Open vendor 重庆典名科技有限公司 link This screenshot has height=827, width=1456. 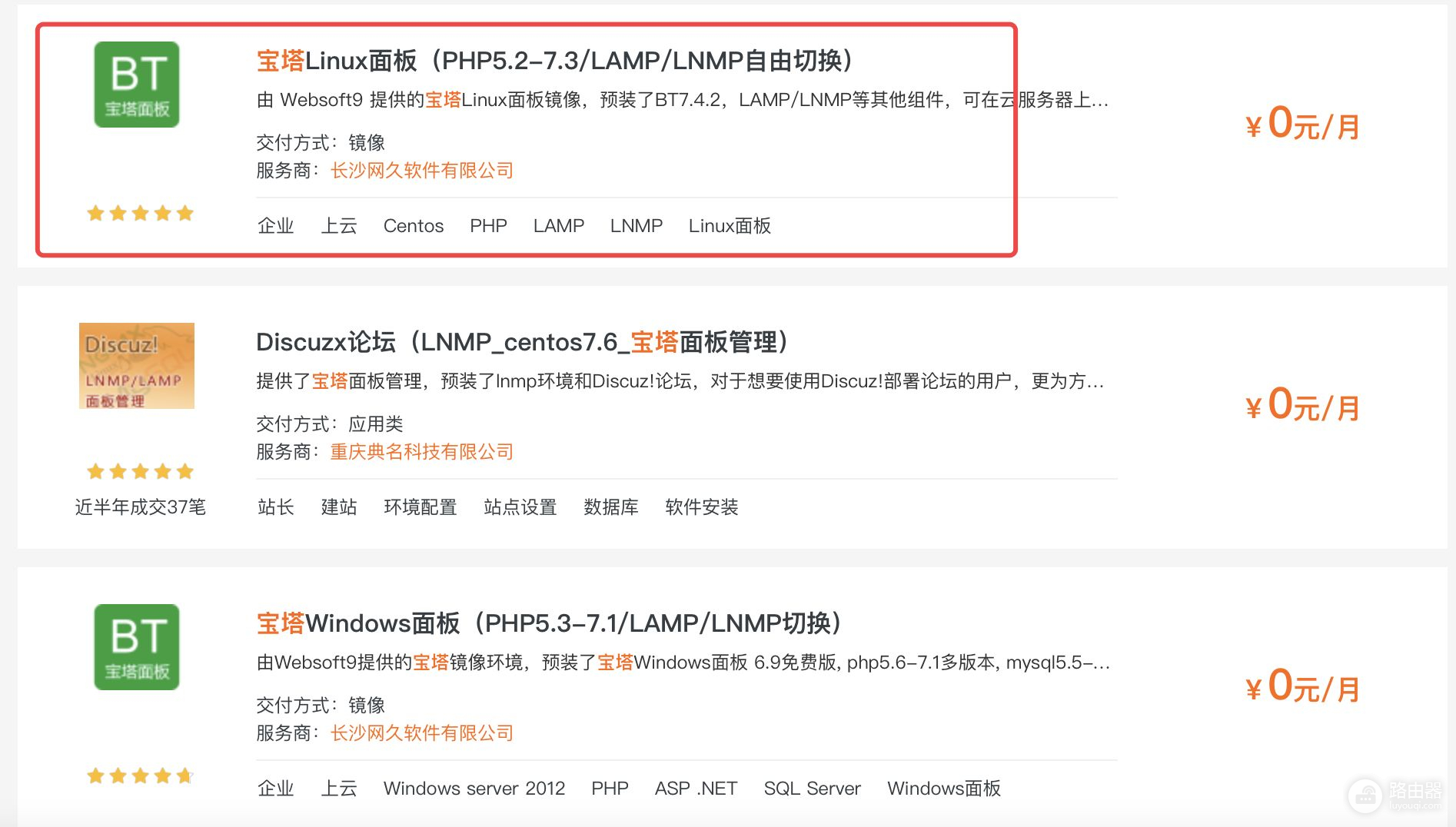click(422, 452)
